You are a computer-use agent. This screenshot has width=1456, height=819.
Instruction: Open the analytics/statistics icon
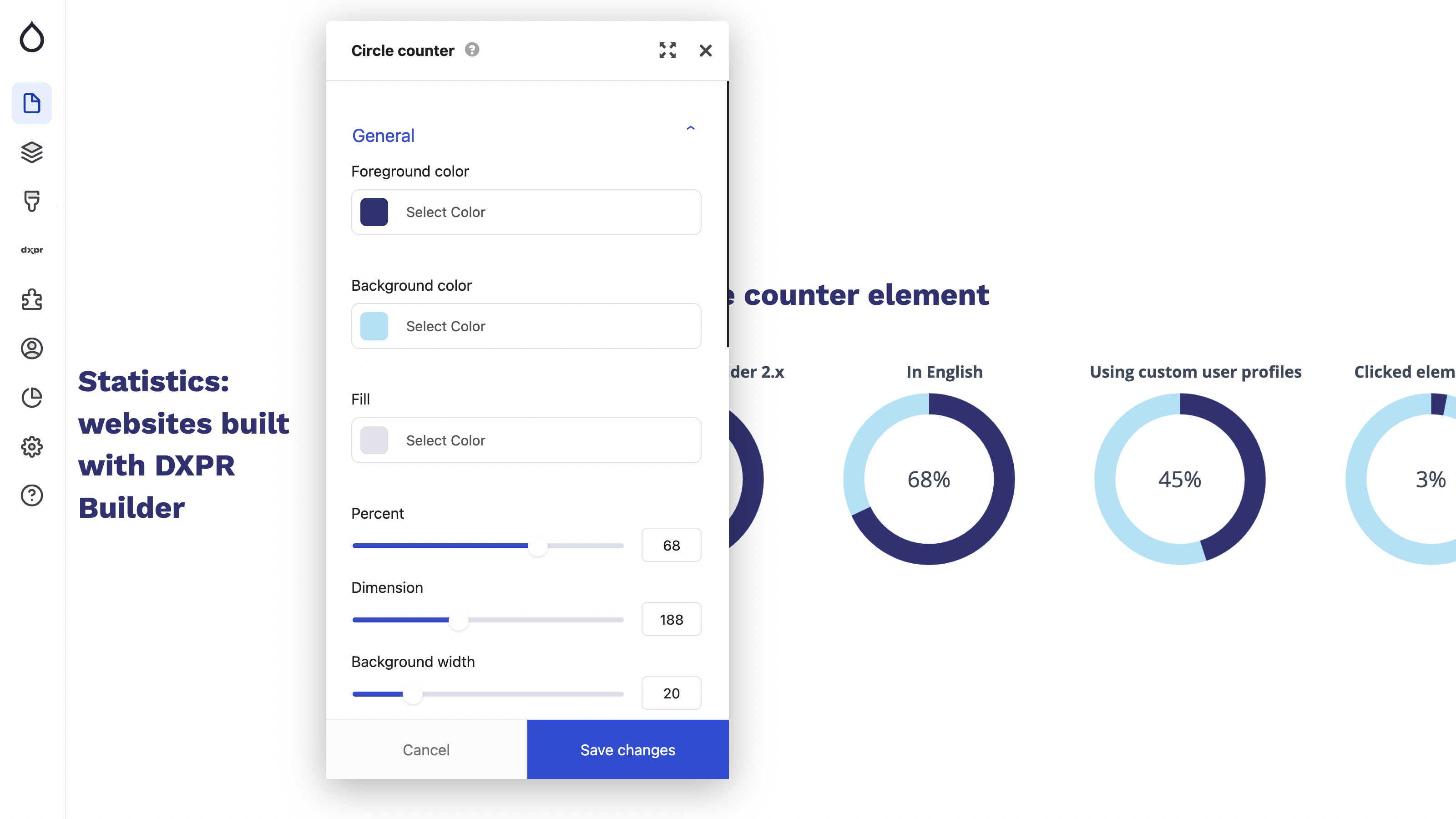point(32,397)
